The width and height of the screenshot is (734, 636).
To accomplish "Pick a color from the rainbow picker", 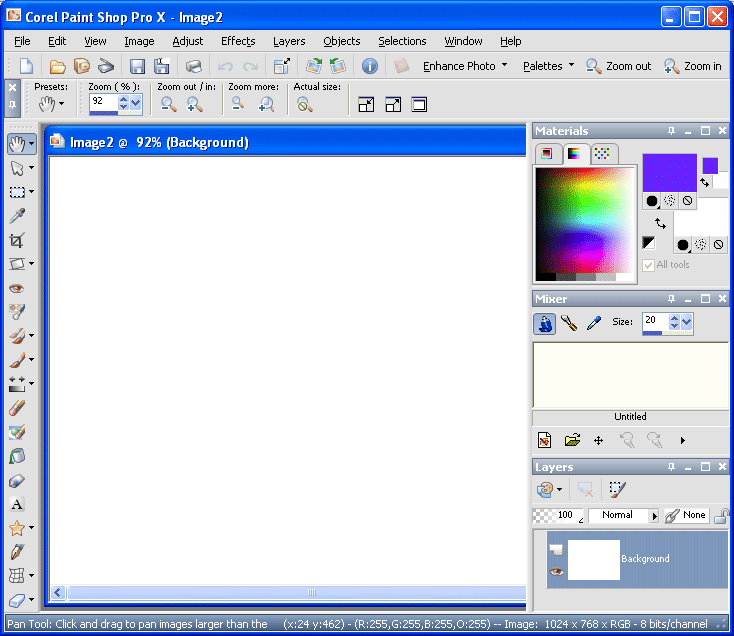I will [x=584, y=220].
